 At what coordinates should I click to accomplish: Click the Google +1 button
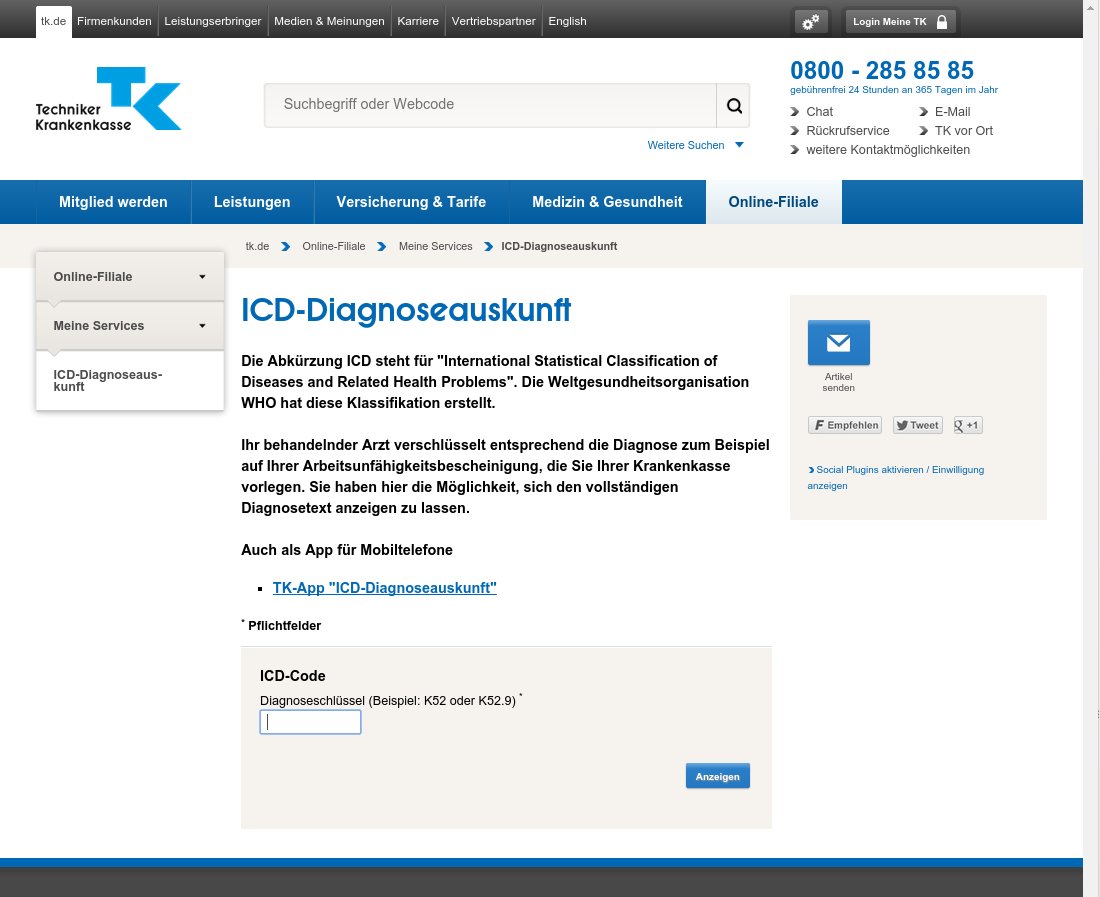(968, 425)
